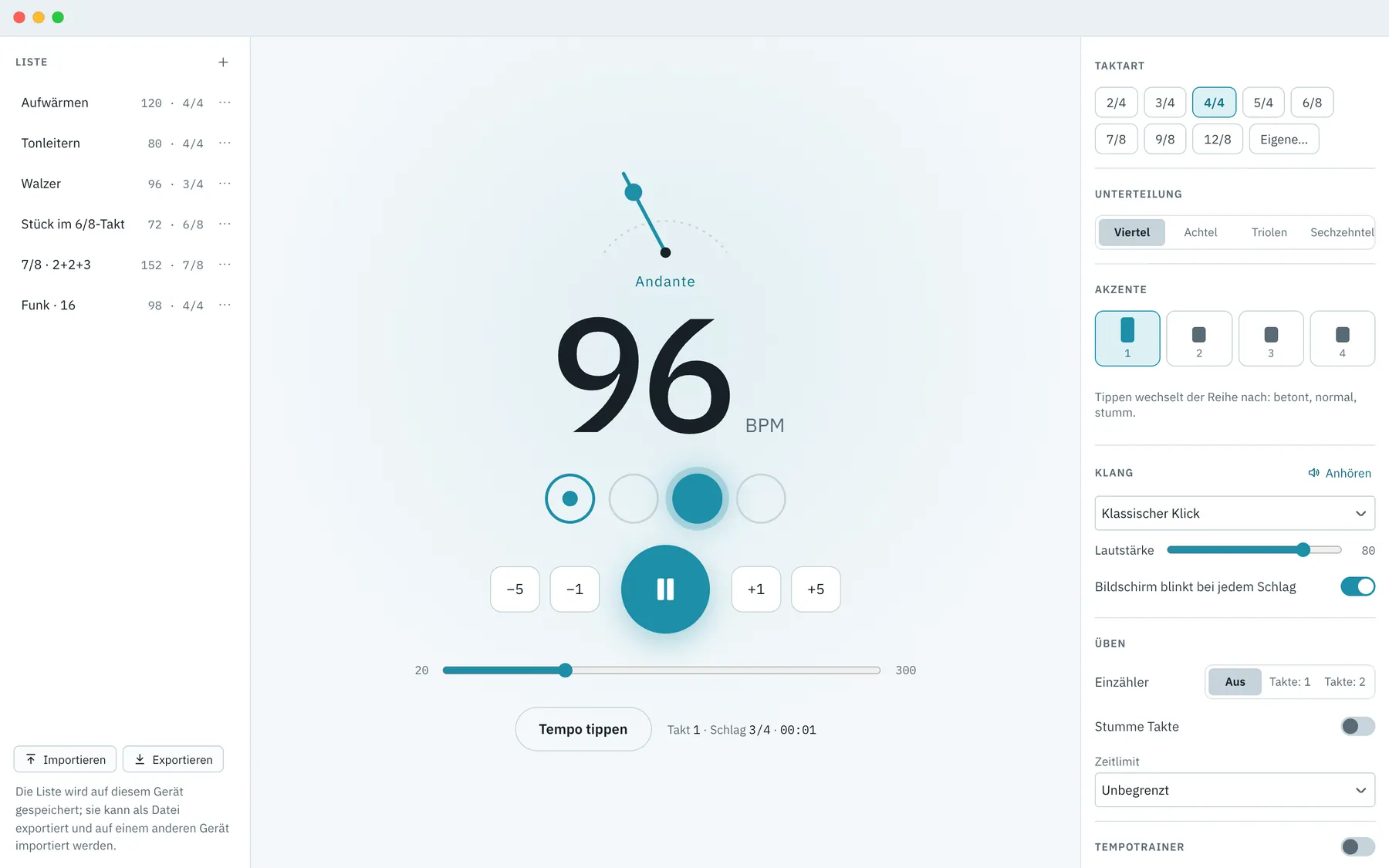The image size is (1389, 868).
Task: Enable Stumme Takte switch
Action: 1358,726
